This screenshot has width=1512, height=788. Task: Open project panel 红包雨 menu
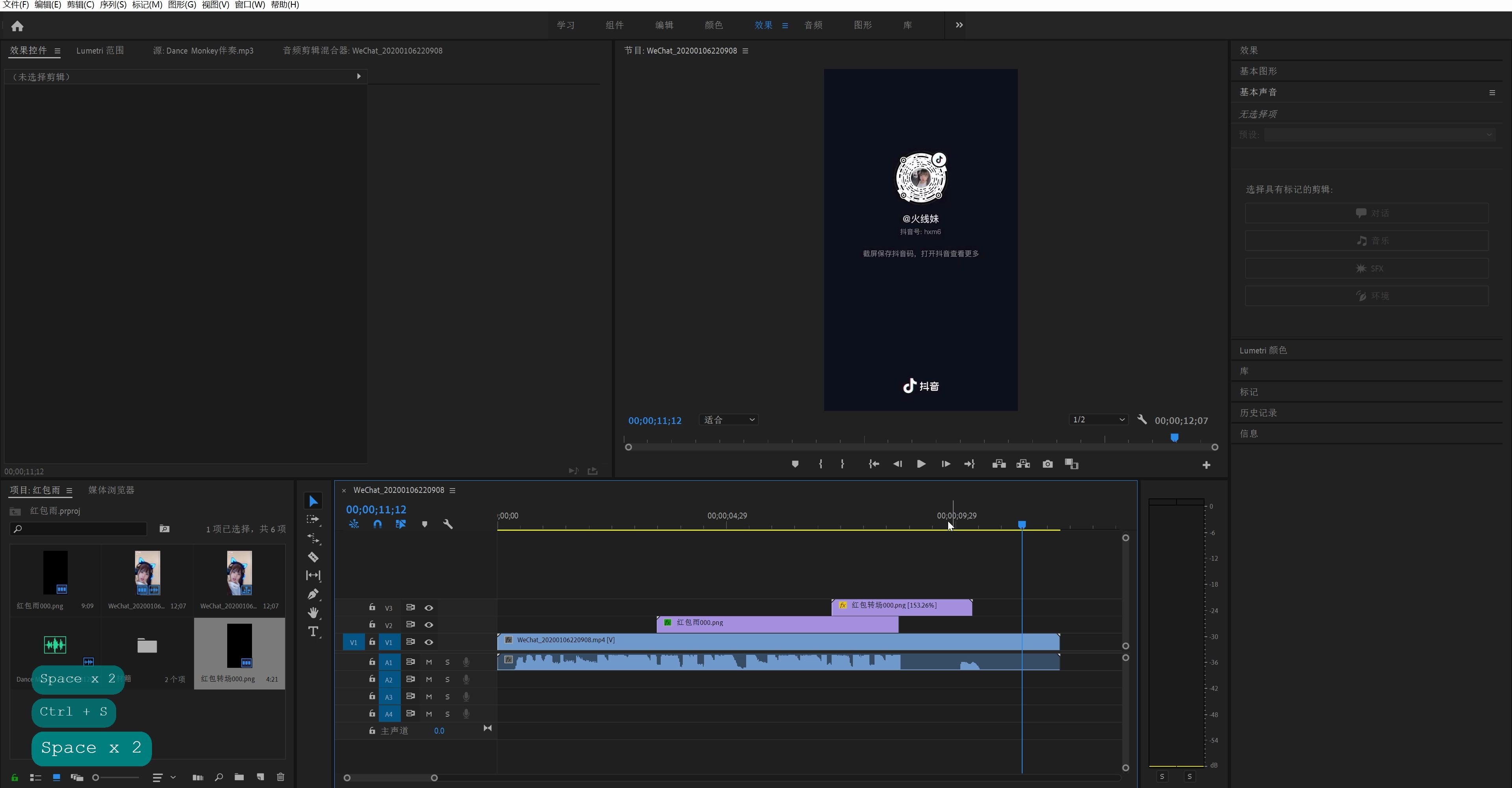(69, 490)
